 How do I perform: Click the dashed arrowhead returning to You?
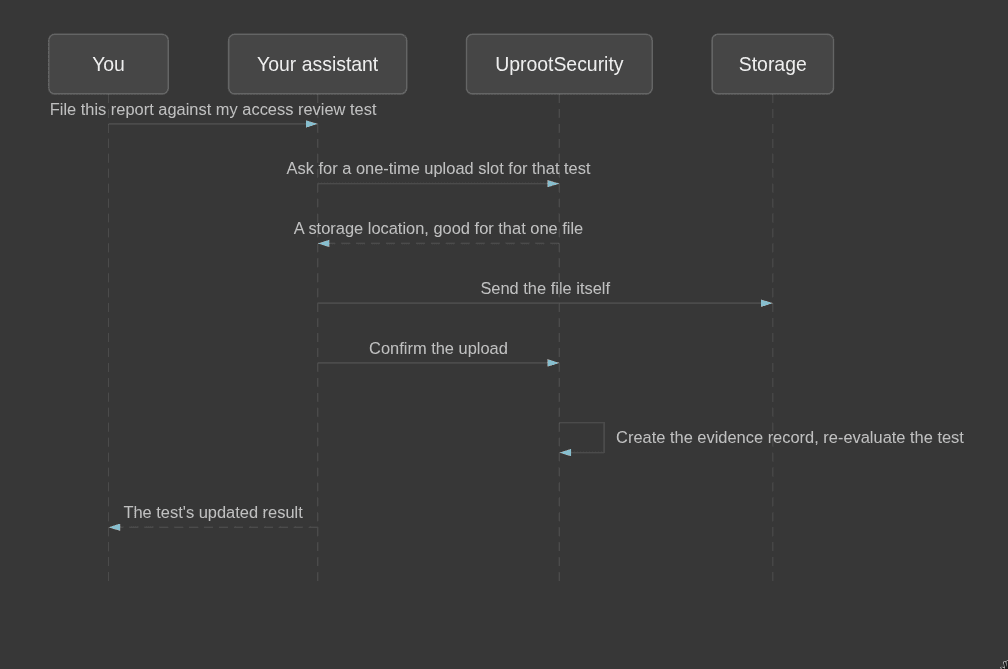pos(114,528)
